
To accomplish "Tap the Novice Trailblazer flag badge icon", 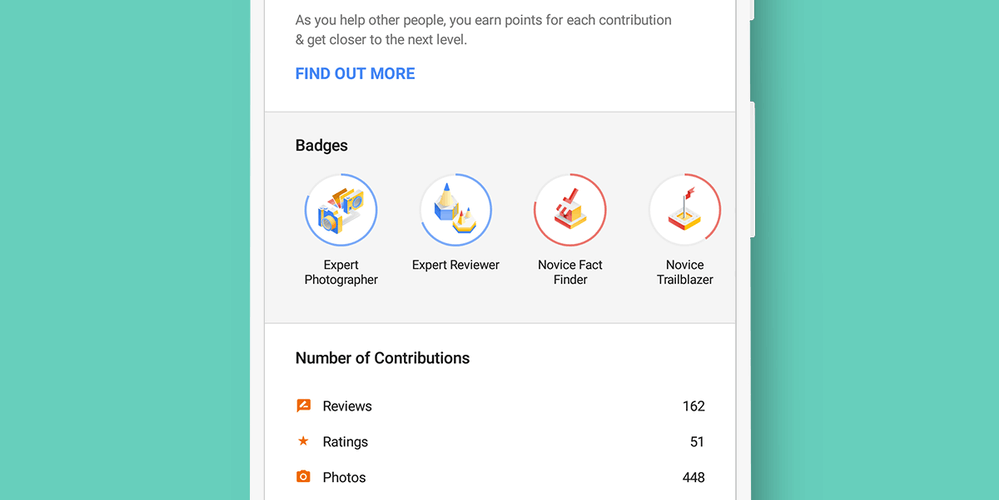I will click(685, 210).
